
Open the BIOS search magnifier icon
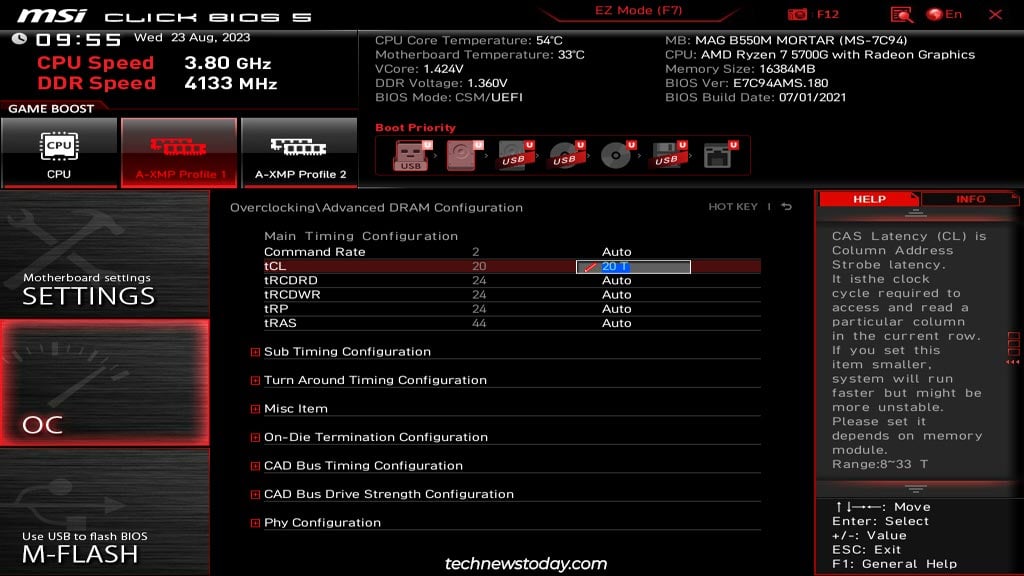click(901, 14)
